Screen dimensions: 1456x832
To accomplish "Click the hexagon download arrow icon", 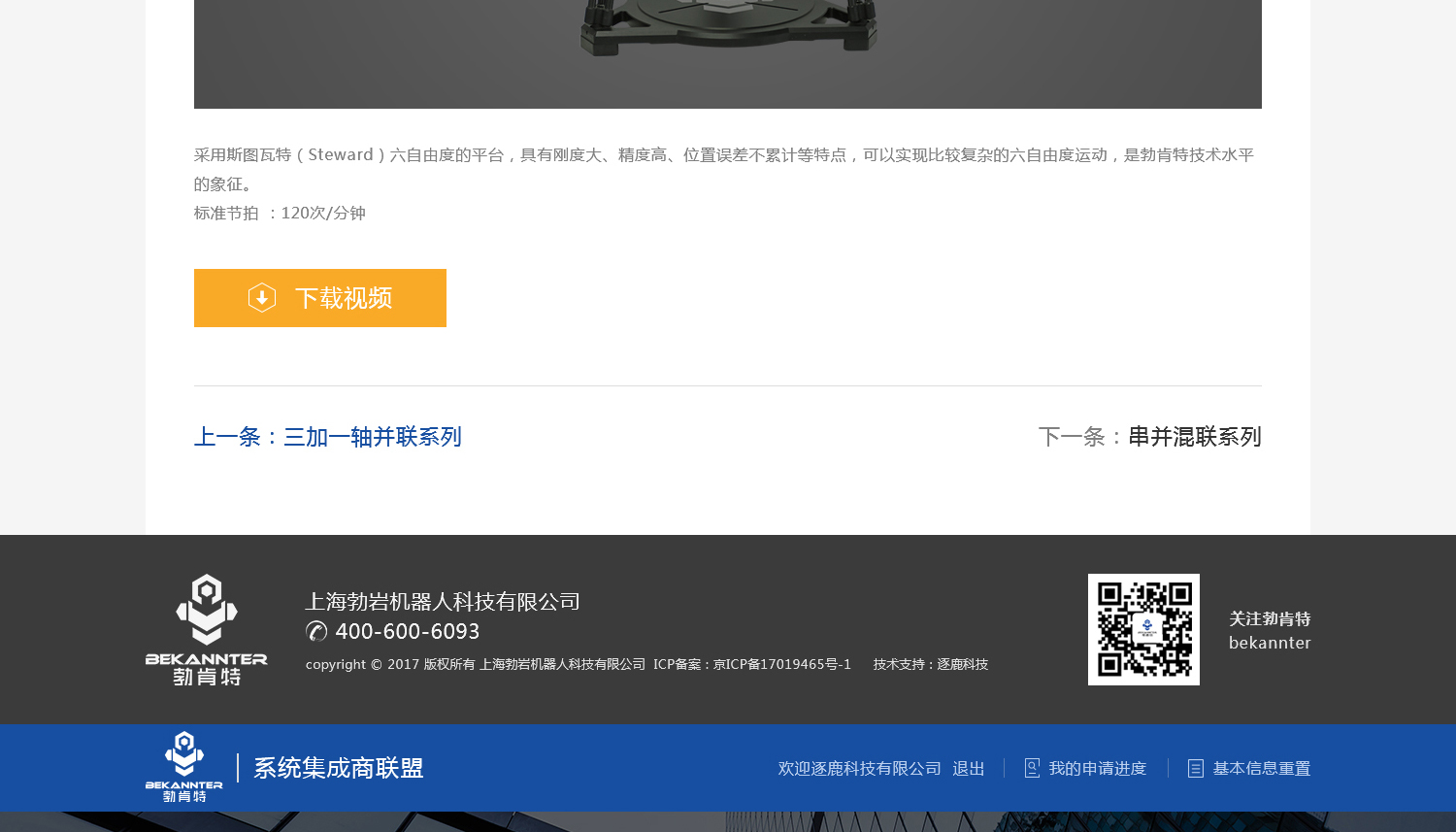I will [x=262, y=298].
